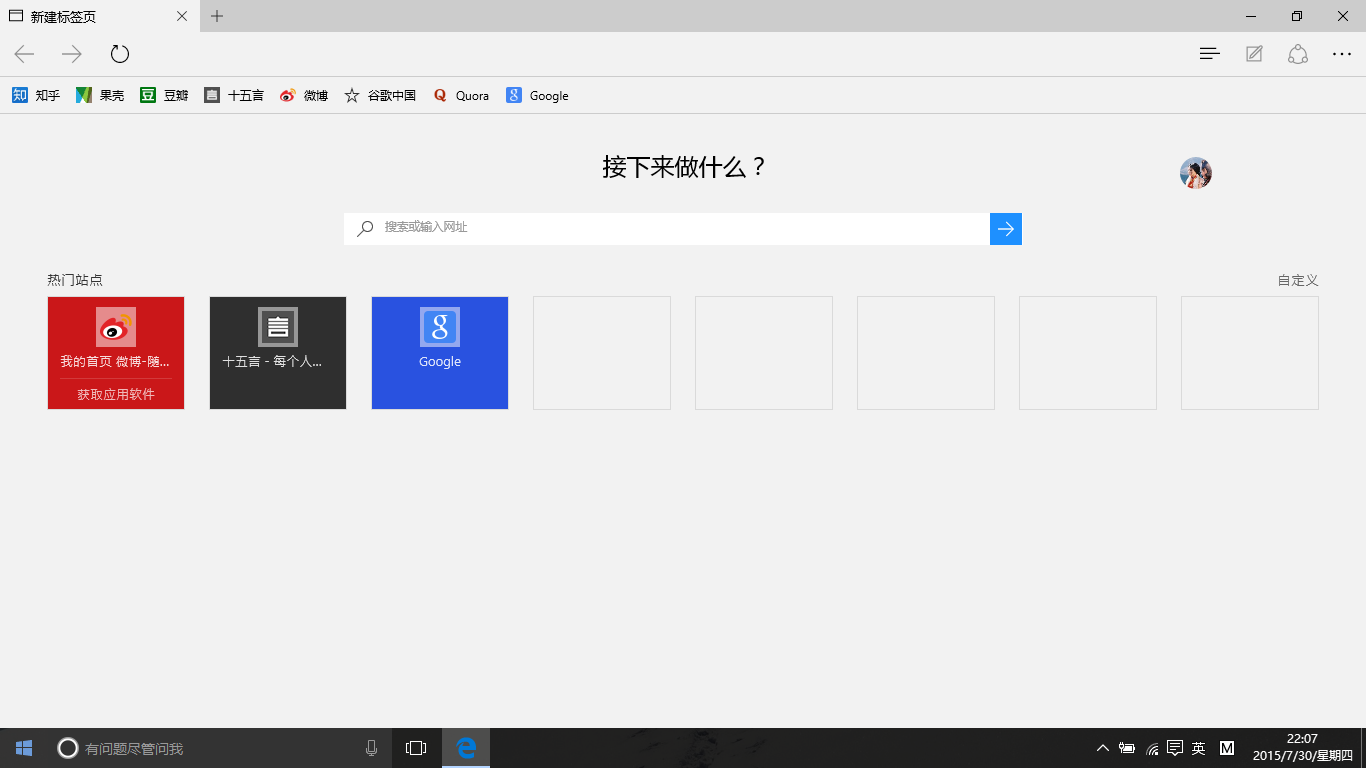Make a web note
This screenshot has height=768, width=1366.
pyautogui.click(x=1254, y=54)
